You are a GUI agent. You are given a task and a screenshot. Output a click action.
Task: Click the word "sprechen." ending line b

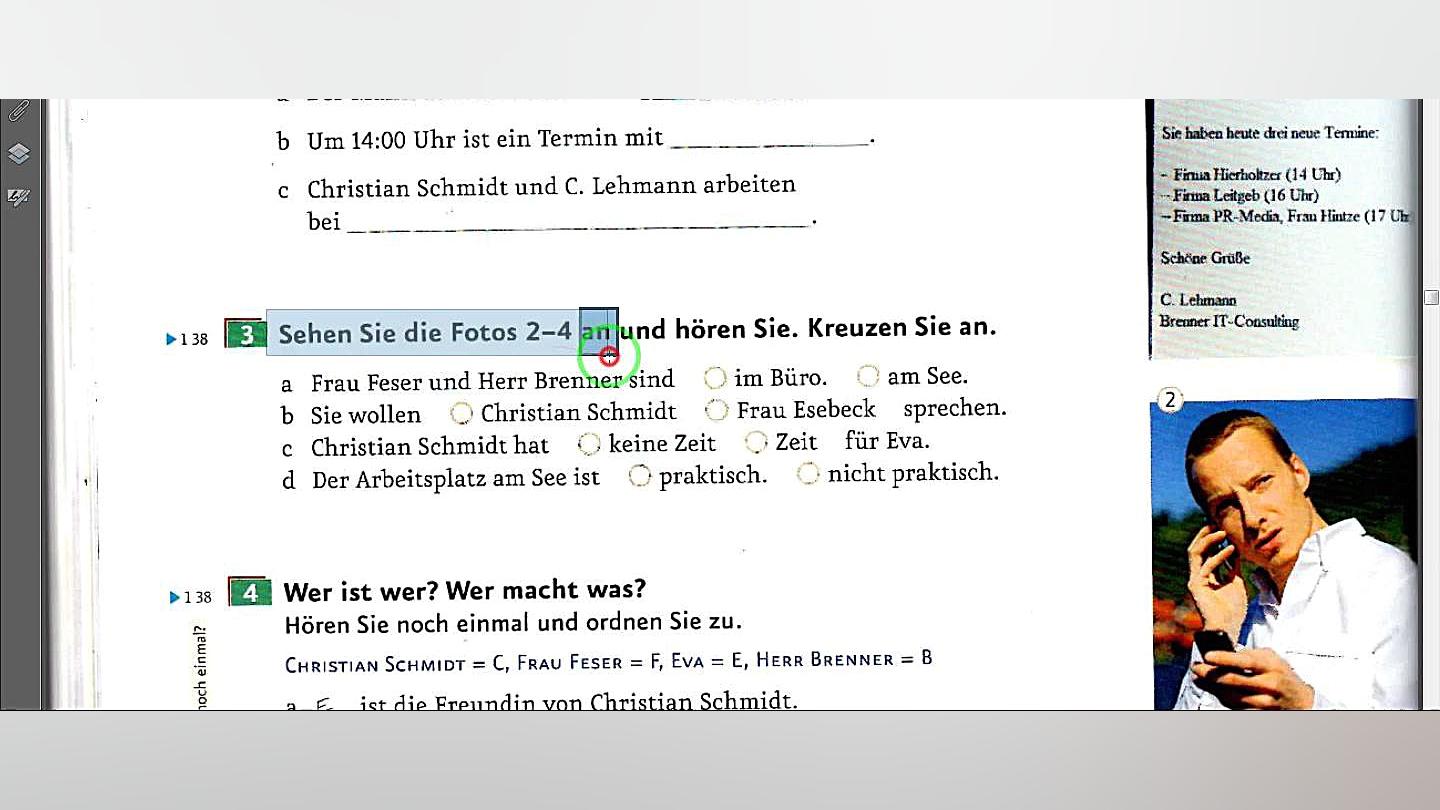click(x=955, y=408)
